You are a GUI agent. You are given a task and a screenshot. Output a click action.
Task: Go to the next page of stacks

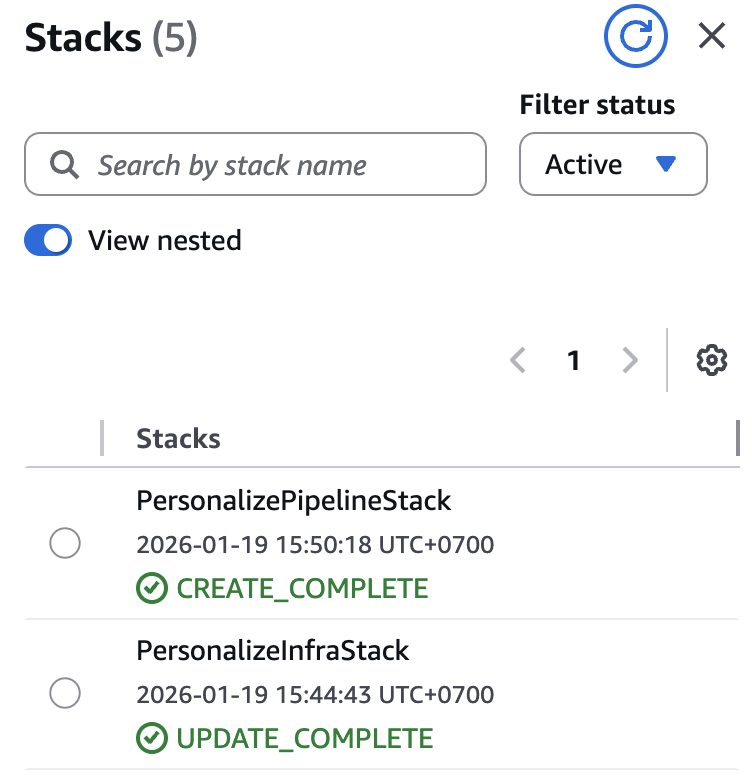coord(629,360)
